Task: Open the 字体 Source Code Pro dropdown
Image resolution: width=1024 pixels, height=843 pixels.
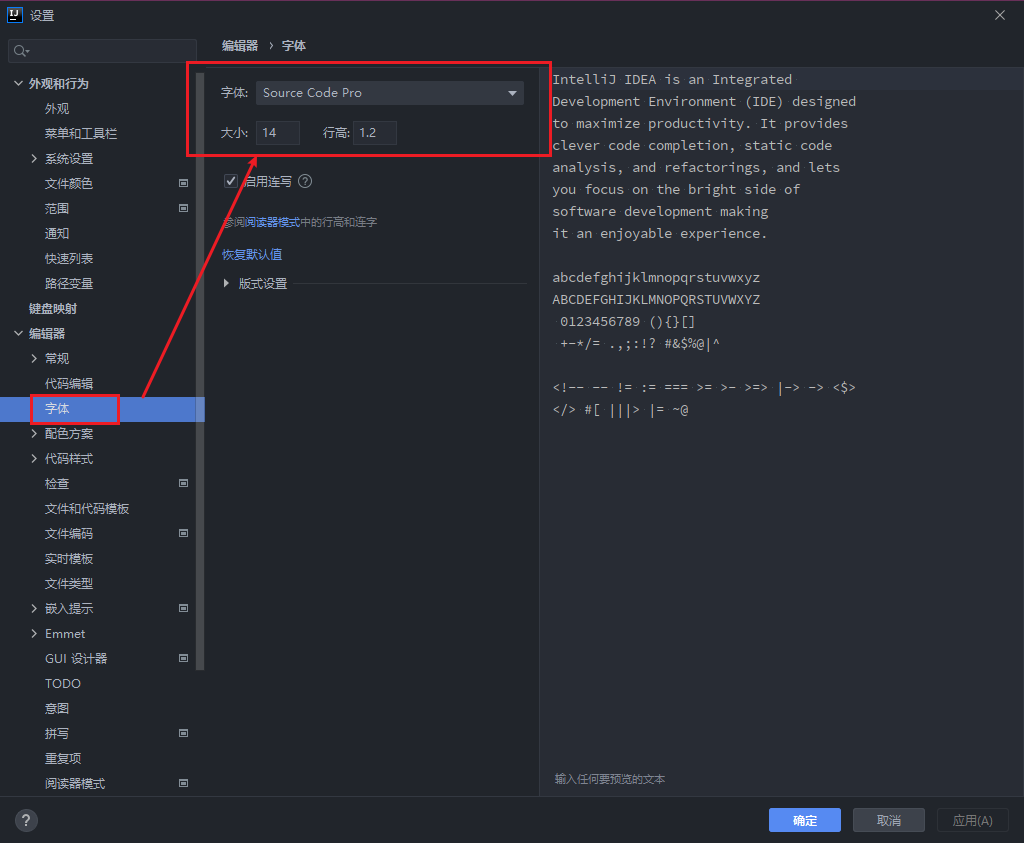Action: click(x=390, y=93)
